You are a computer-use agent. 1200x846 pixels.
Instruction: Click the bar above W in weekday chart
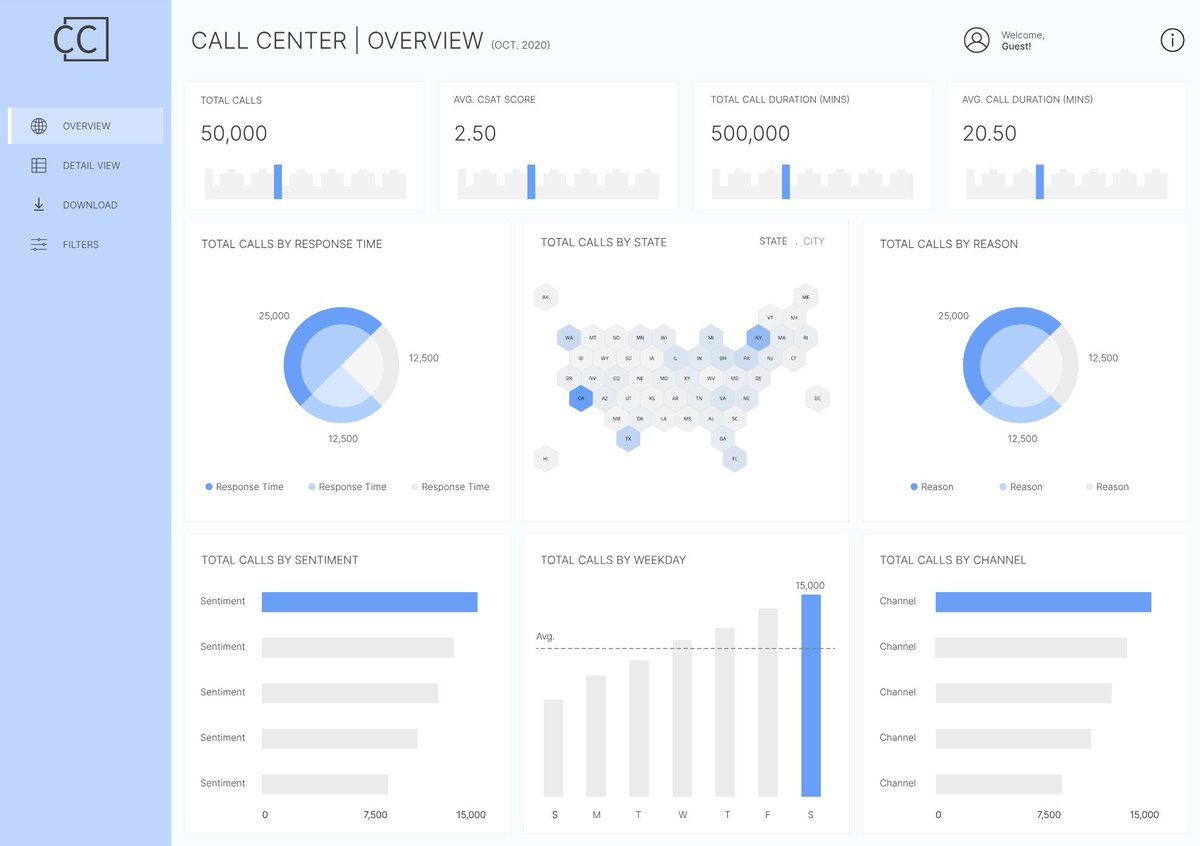tap(682, 718)
